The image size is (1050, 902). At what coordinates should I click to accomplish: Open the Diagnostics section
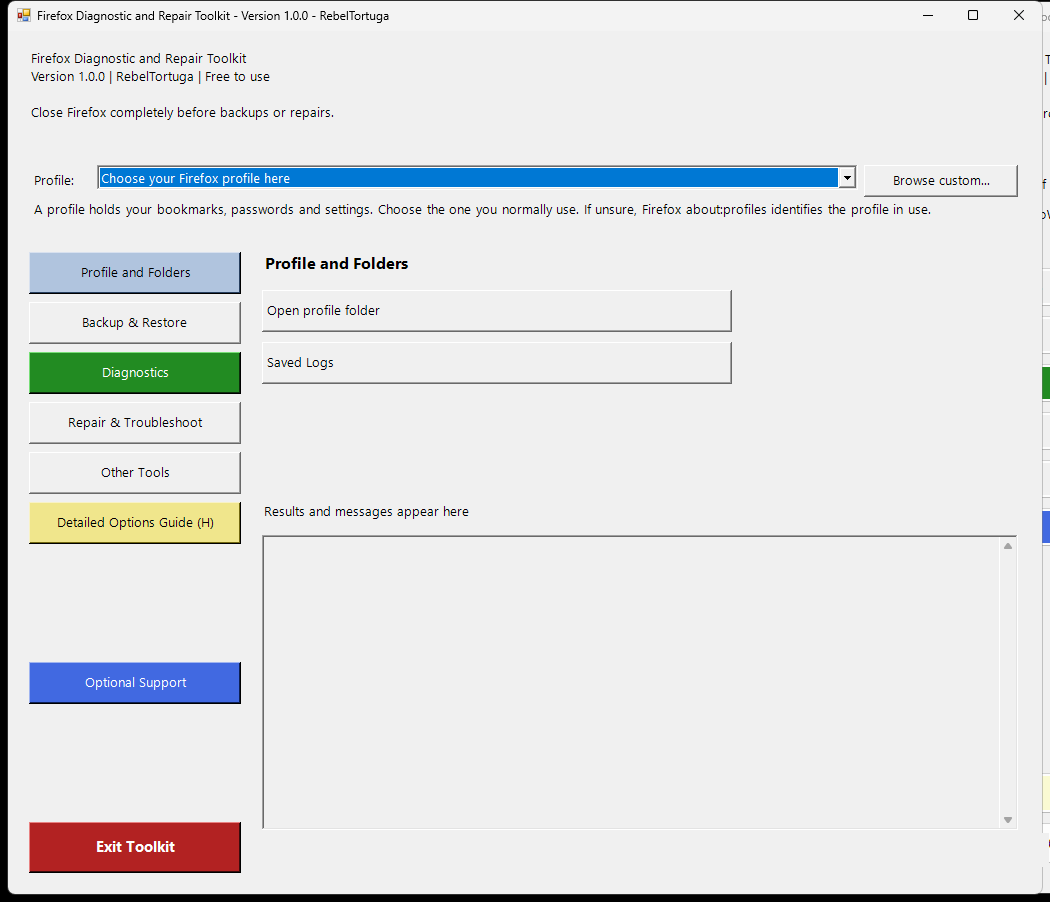(135, 372)
